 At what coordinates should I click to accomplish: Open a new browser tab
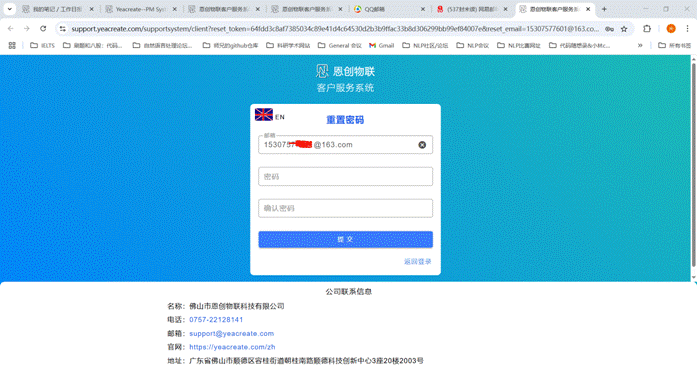click(x=604, y=9)
